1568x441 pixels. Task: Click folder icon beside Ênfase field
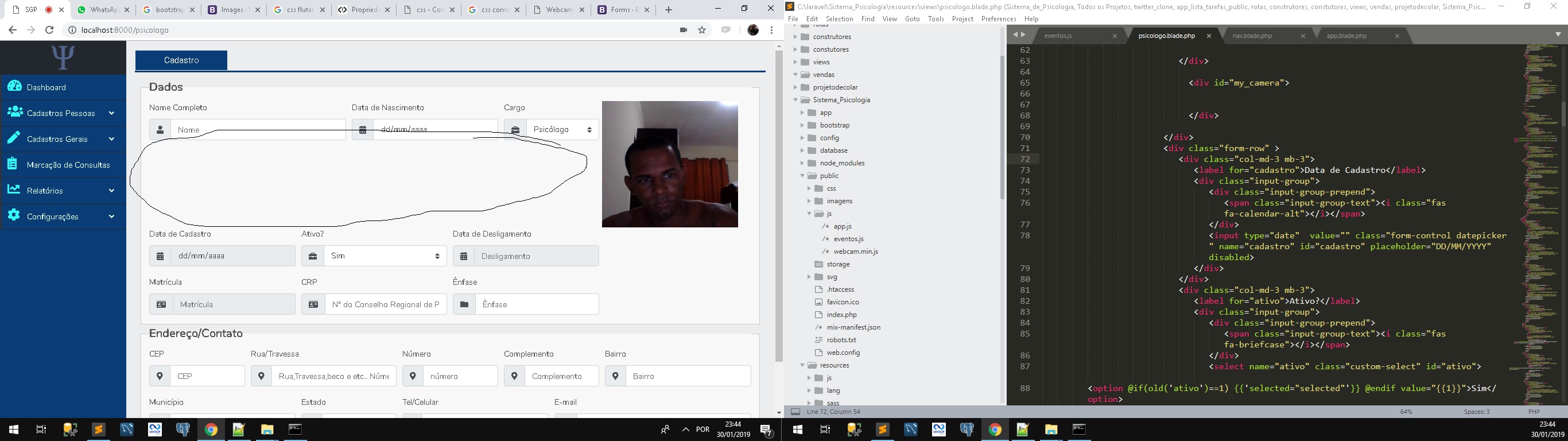[464, 304]
